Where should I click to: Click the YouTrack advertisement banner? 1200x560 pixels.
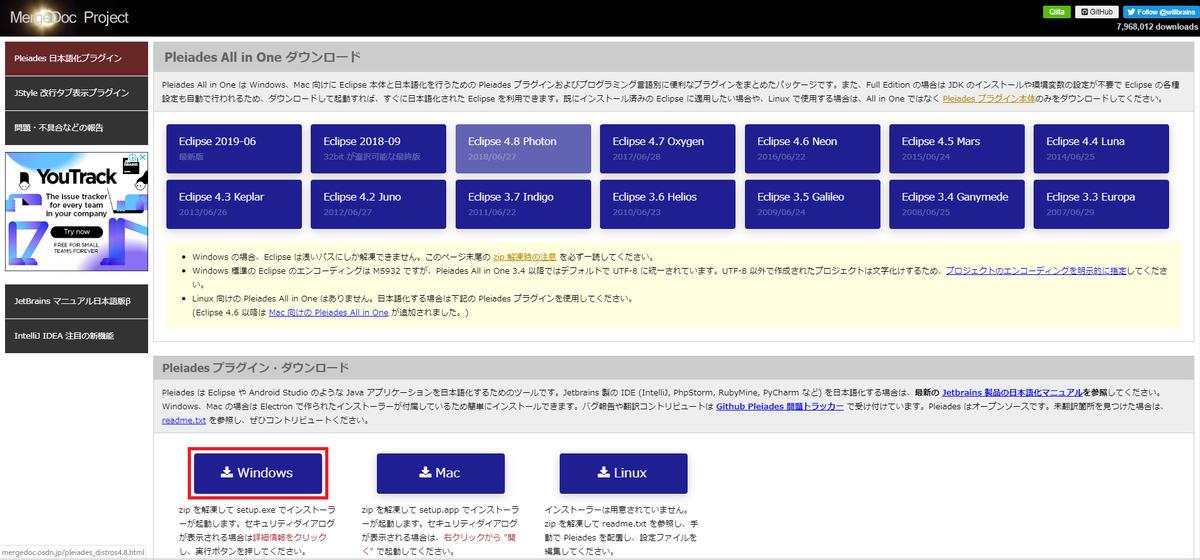(x=77, y=212)
